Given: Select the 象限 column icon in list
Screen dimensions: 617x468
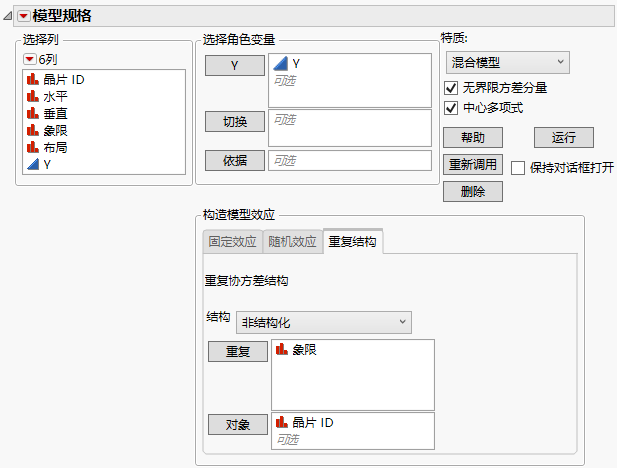Looking at the screenshot, I should [33, 130].
